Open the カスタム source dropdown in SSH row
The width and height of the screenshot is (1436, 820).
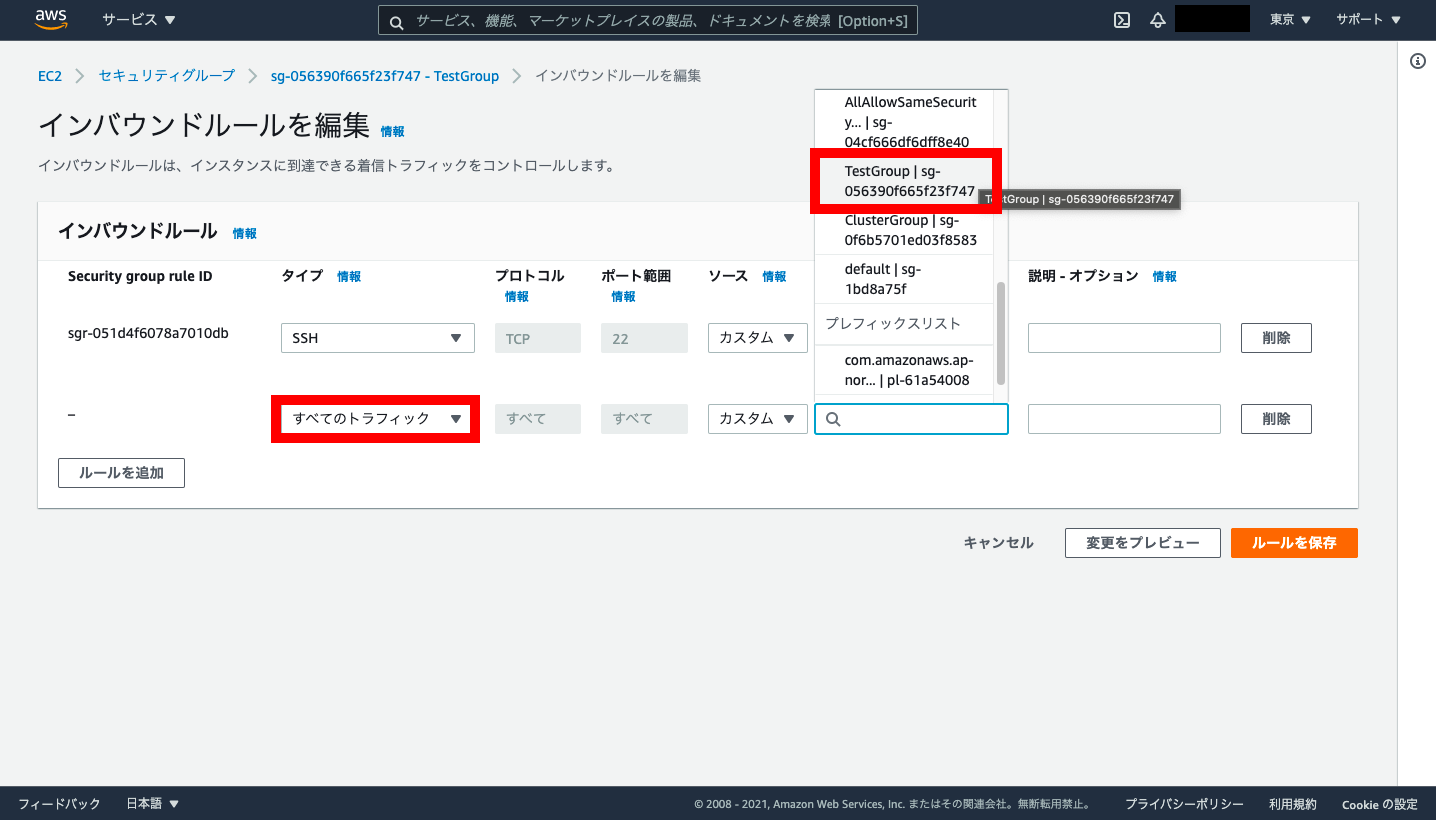tap(758, 338)
